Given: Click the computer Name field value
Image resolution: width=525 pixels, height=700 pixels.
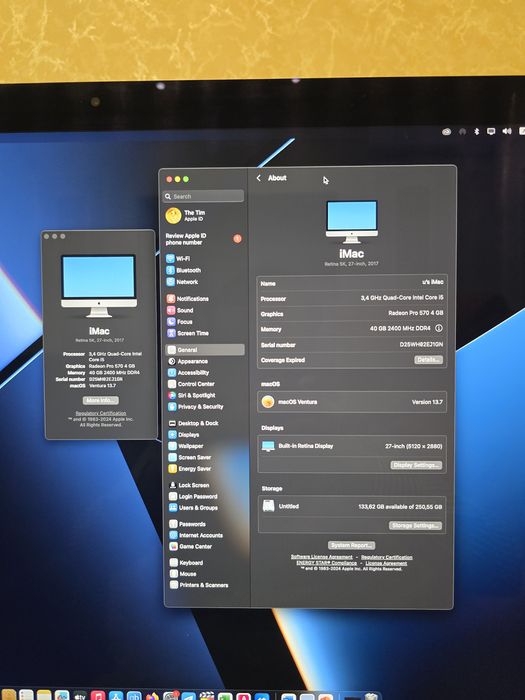Looking at the screenshot, I should click(x=432, y=282).
